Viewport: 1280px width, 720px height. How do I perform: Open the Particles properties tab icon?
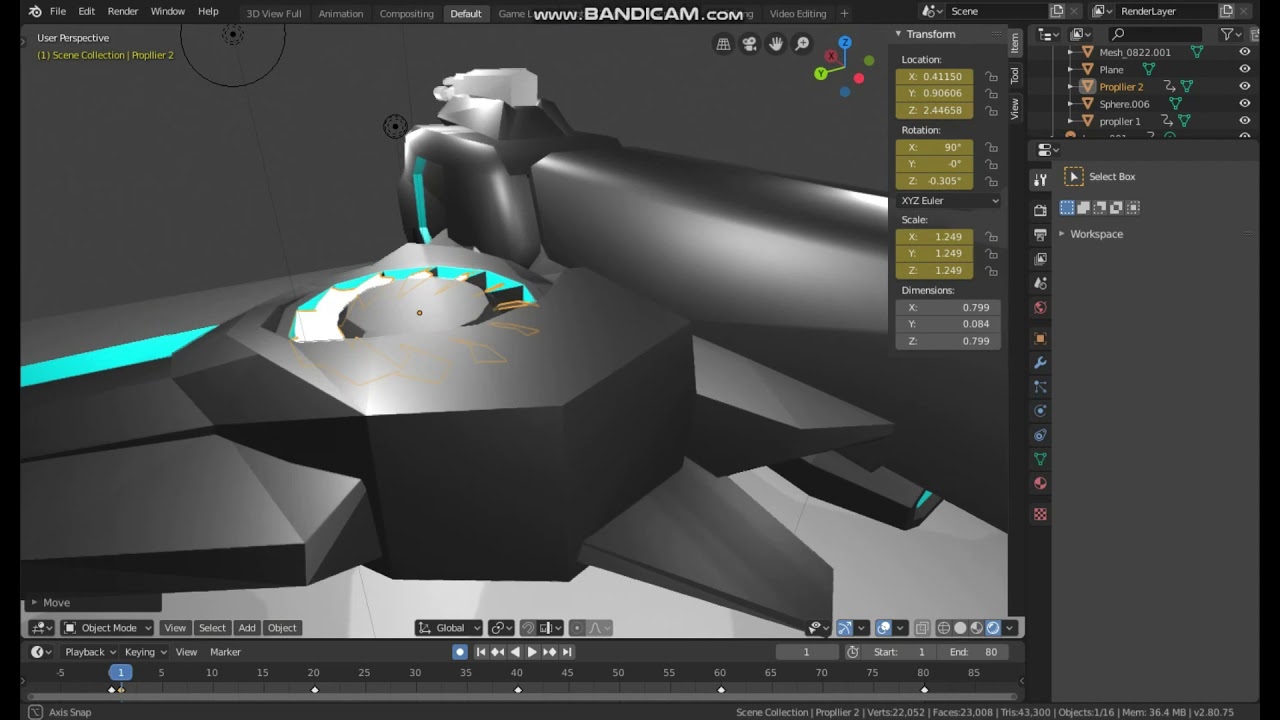(x=1040, y=387)
